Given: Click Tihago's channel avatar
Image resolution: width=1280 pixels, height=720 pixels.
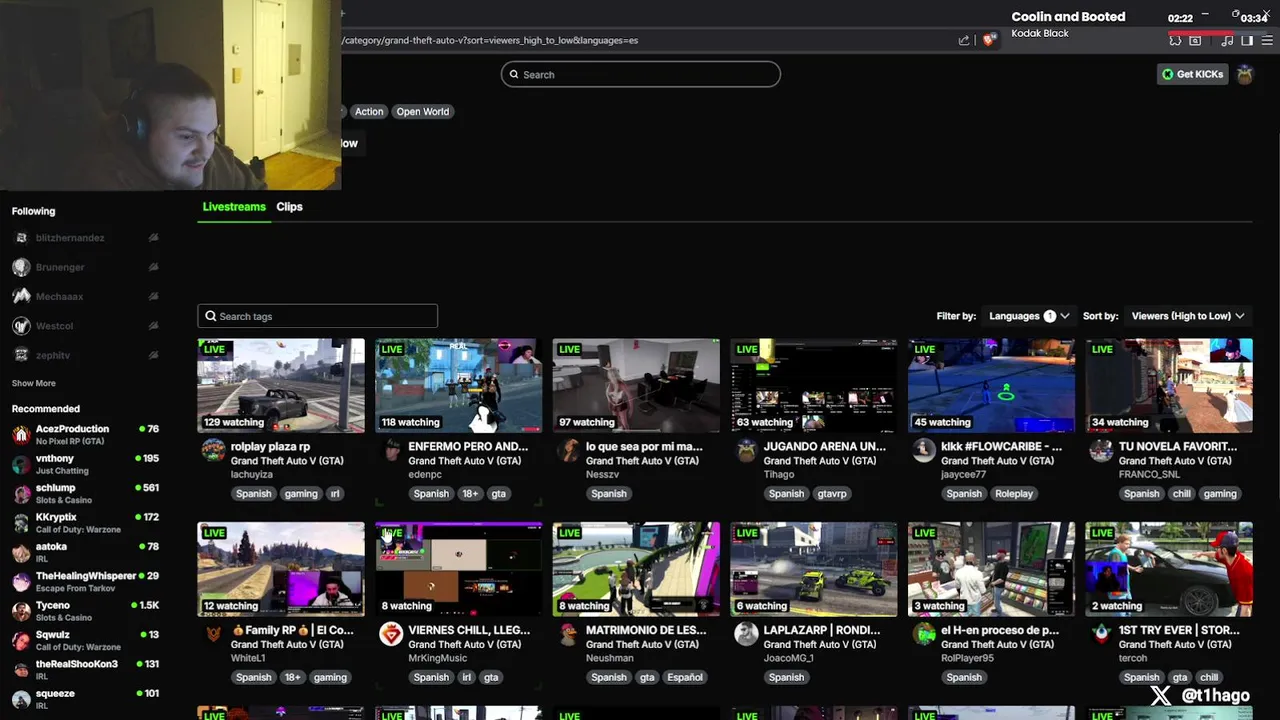Looking at the screenshot, I should coord(746,450).
